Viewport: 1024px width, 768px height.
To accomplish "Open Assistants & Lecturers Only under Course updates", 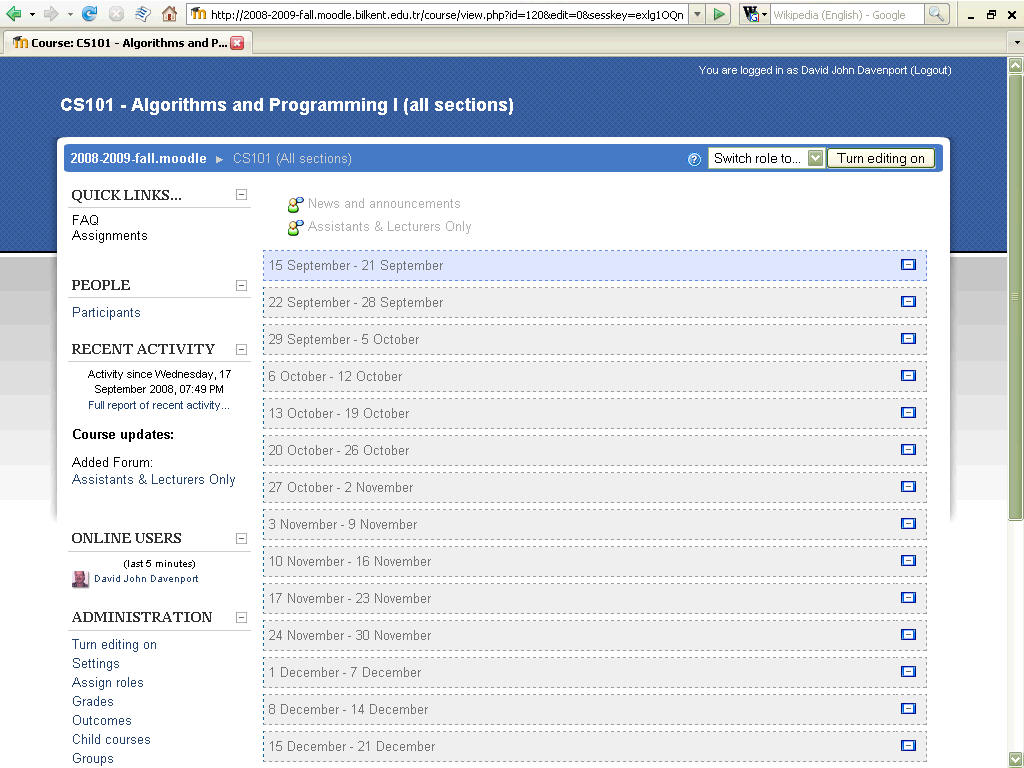I will (153, 479).
